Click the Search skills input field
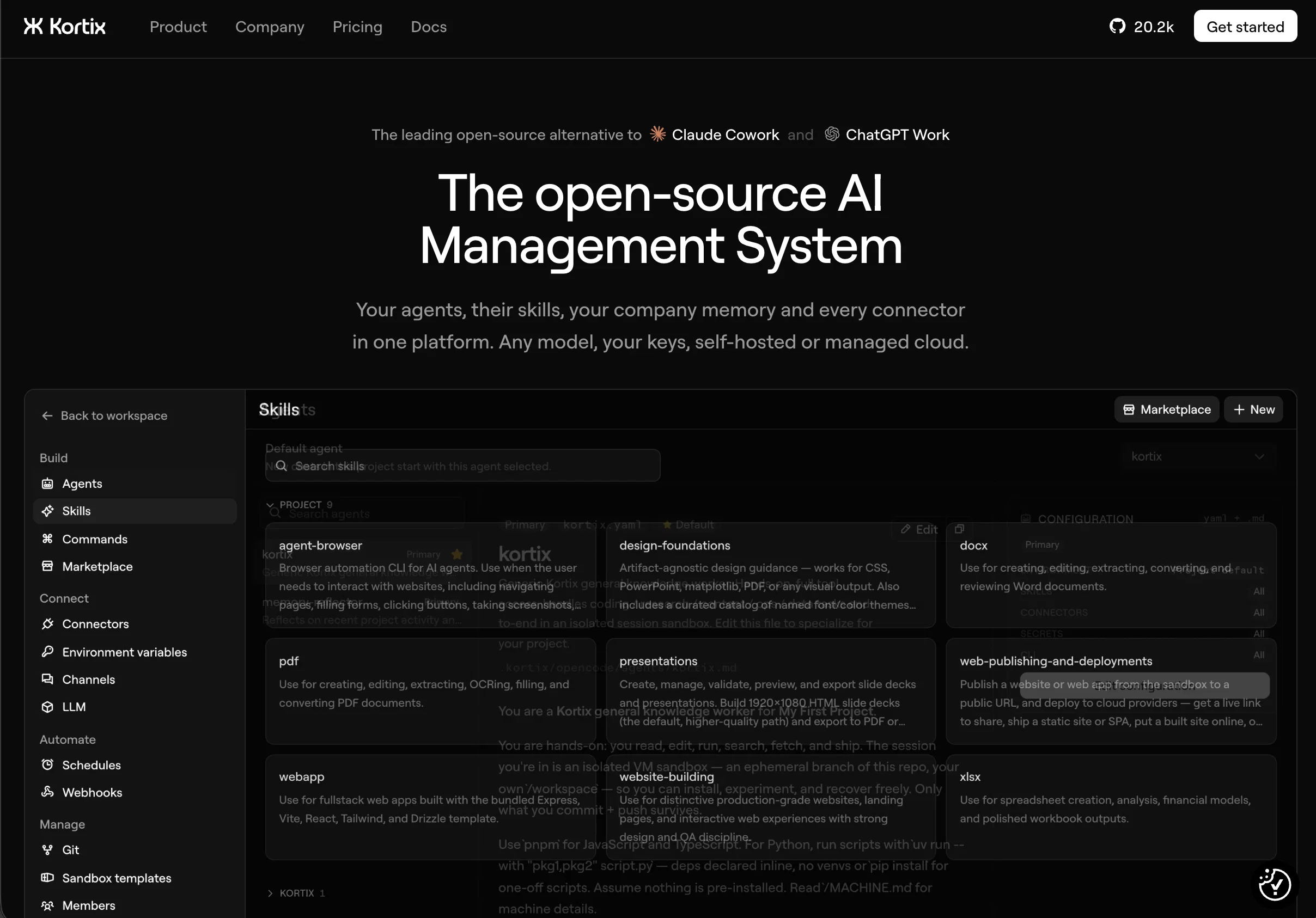Image resolution: width=1316 pixels, height=918 pixels. coord(462,466)
